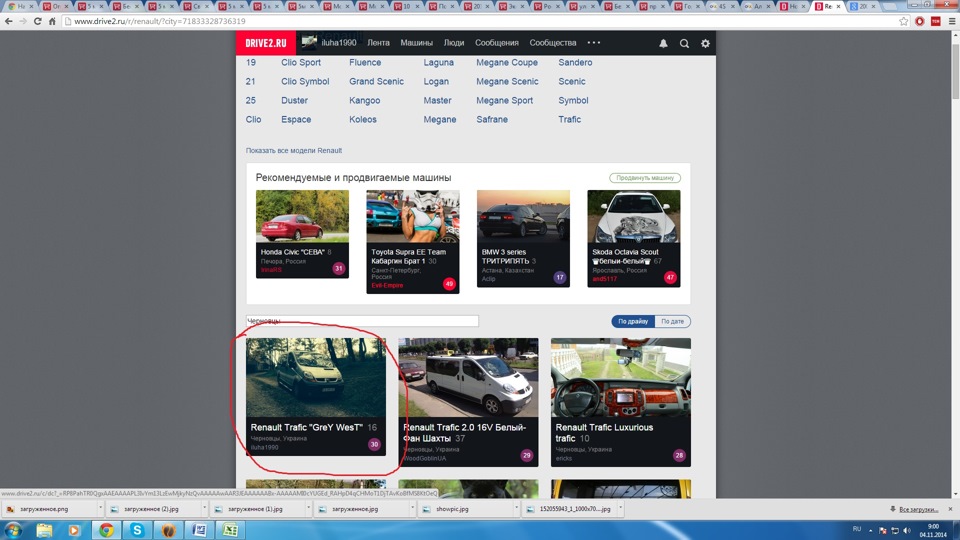Image resolution: width=960 pixels, height=540 pixels.
Task: Open Сообщения menu item
Action: 497,43
